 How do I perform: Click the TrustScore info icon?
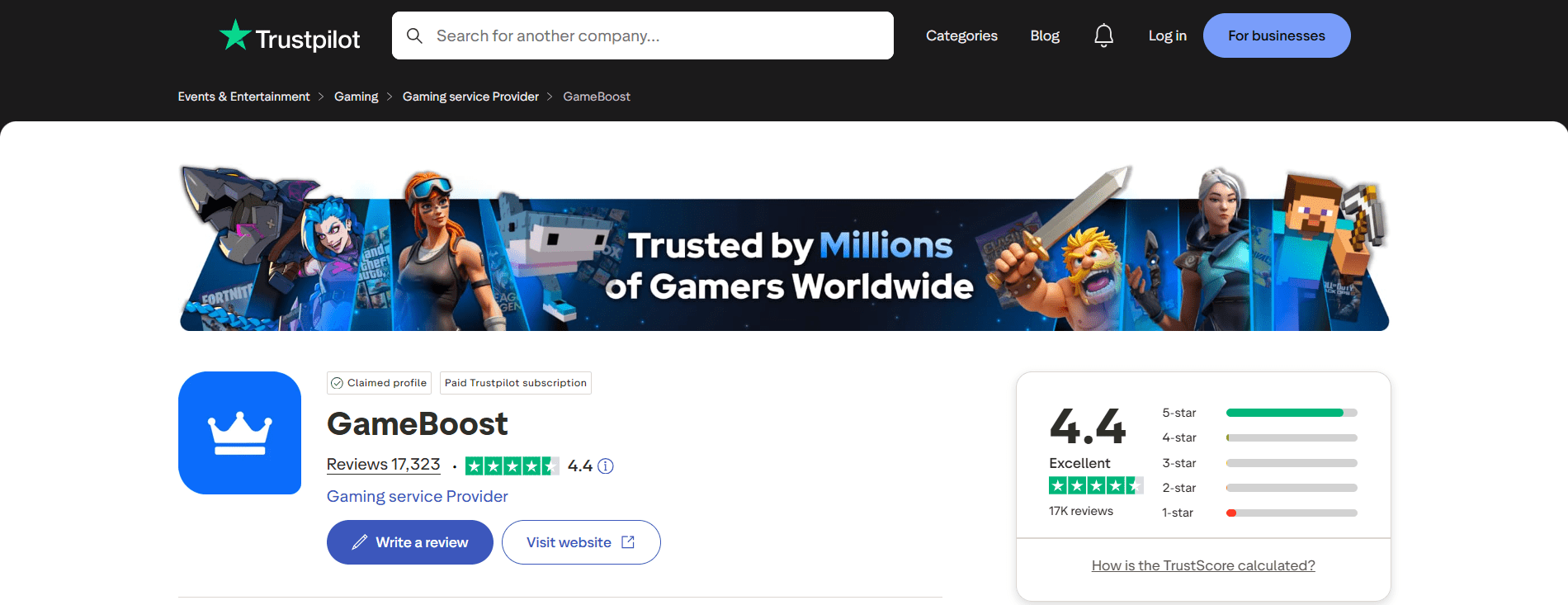[606, 466]
